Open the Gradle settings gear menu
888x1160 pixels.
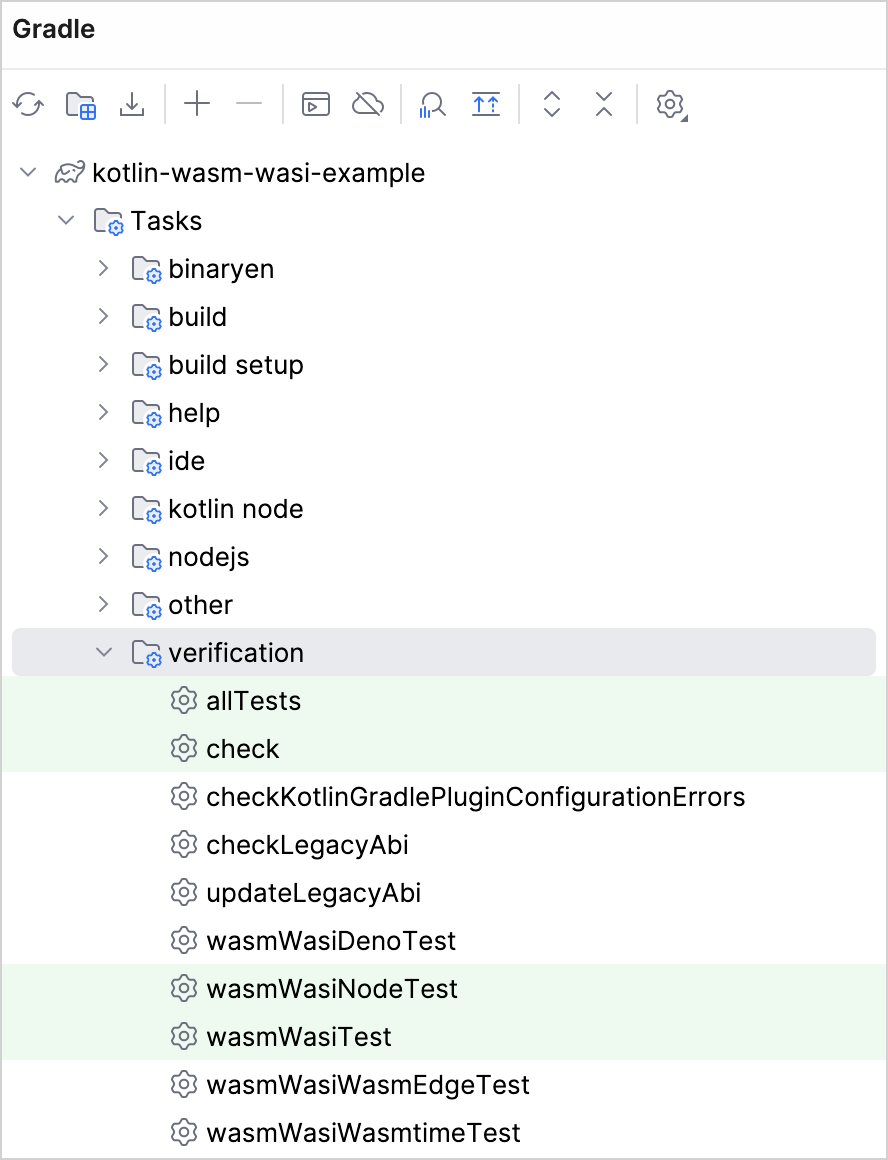click(x=670, y=104)
